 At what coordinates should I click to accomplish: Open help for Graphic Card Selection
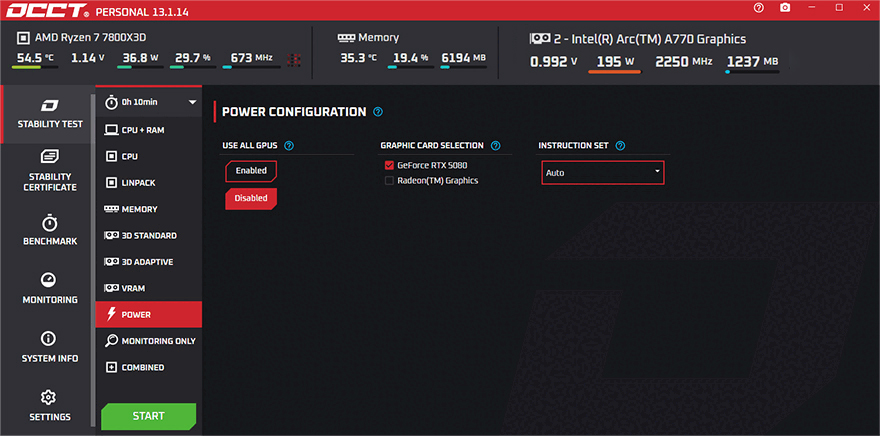pyautogui.click(x=496, y=146)
